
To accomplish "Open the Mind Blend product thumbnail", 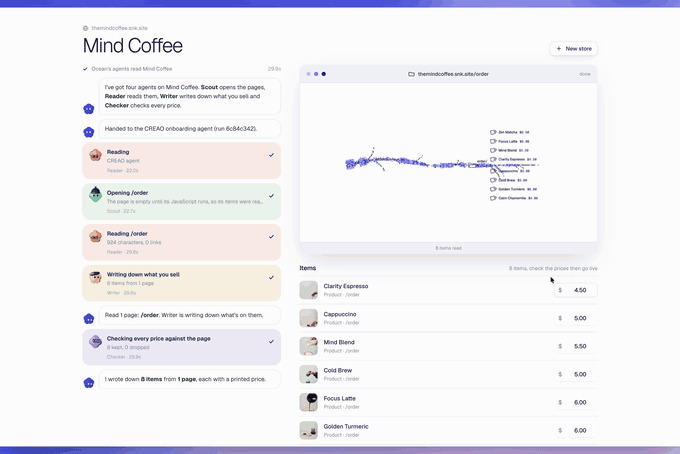I will 308,346.
